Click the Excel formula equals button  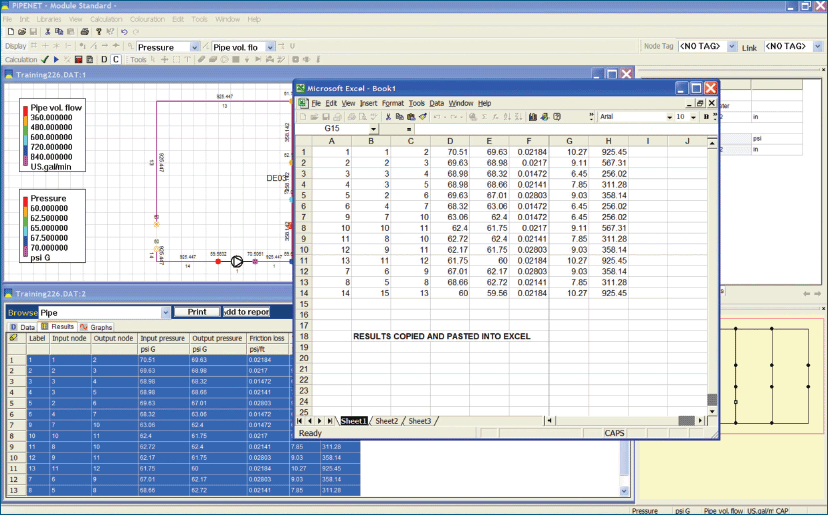tap(409, 129)
